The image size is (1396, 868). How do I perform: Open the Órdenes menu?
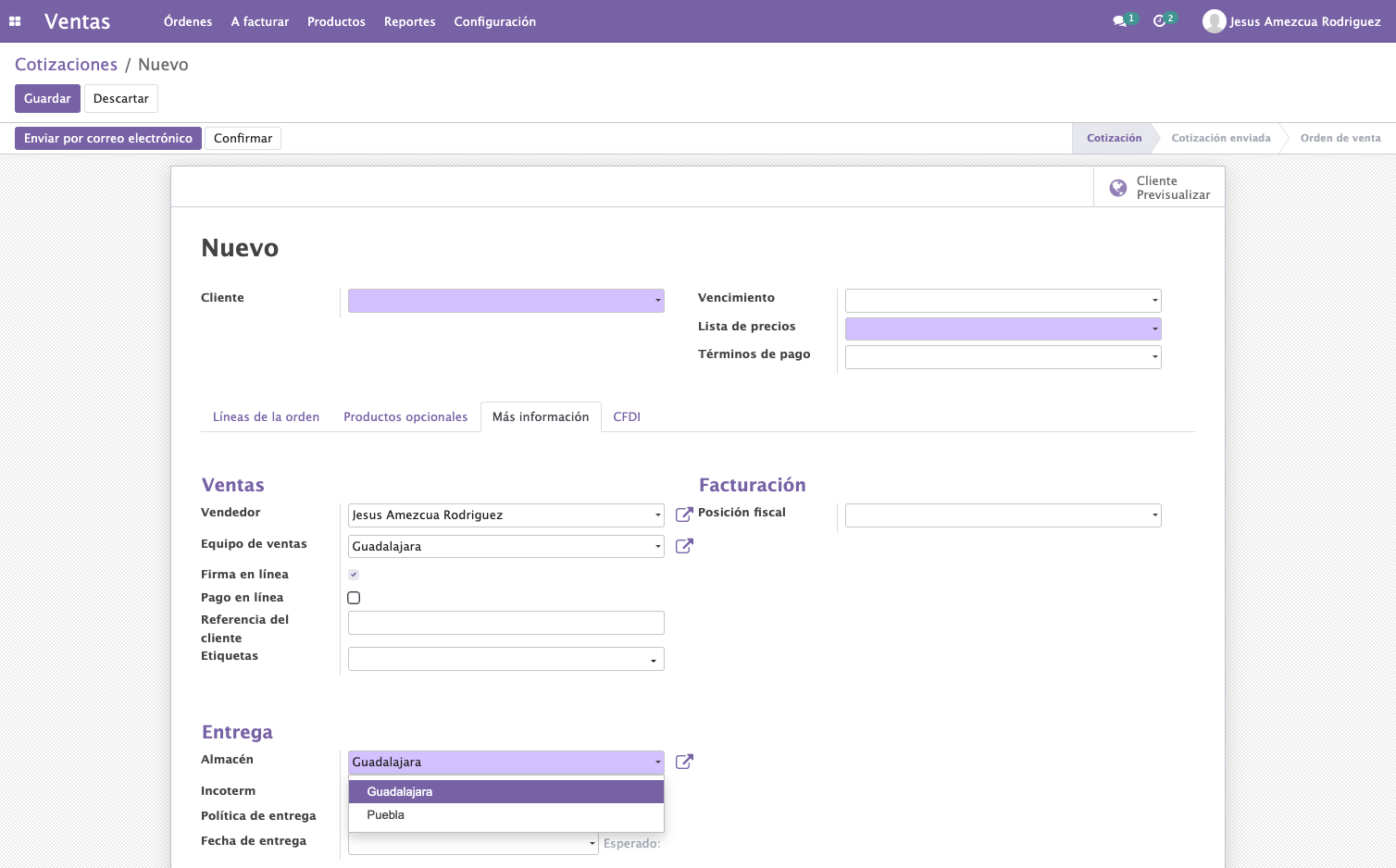pyautogui.click(x=188, y=21)
